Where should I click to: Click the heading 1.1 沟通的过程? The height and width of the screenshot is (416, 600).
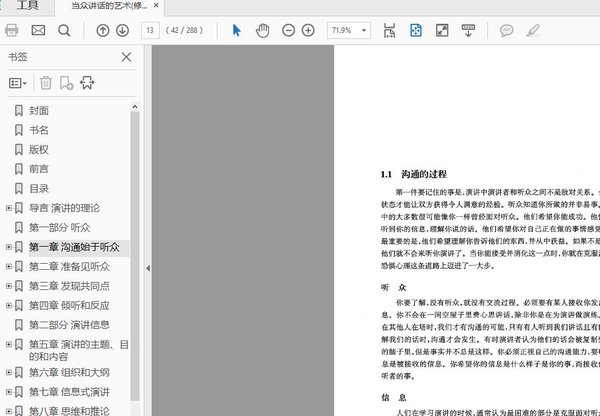414,175
